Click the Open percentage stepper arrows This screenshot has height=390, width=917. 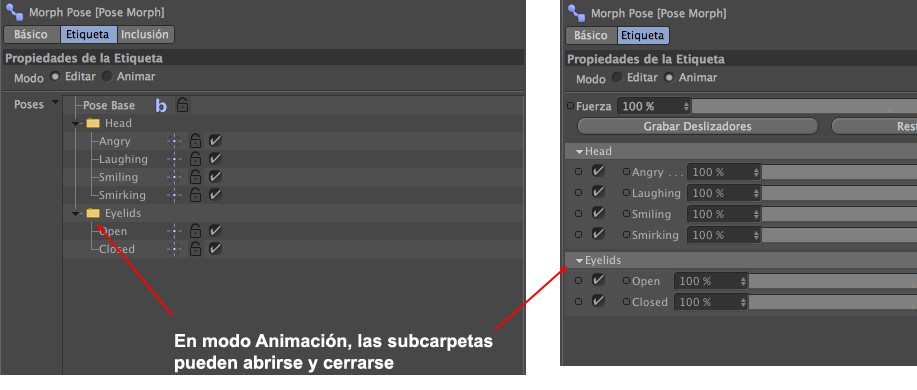743,281
